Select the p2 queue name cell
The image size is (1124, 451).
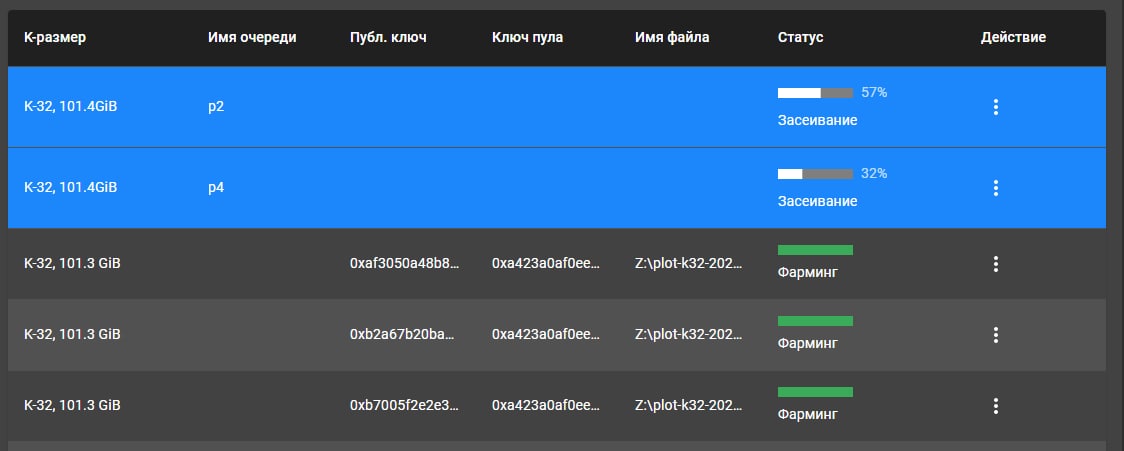(216, 108)
